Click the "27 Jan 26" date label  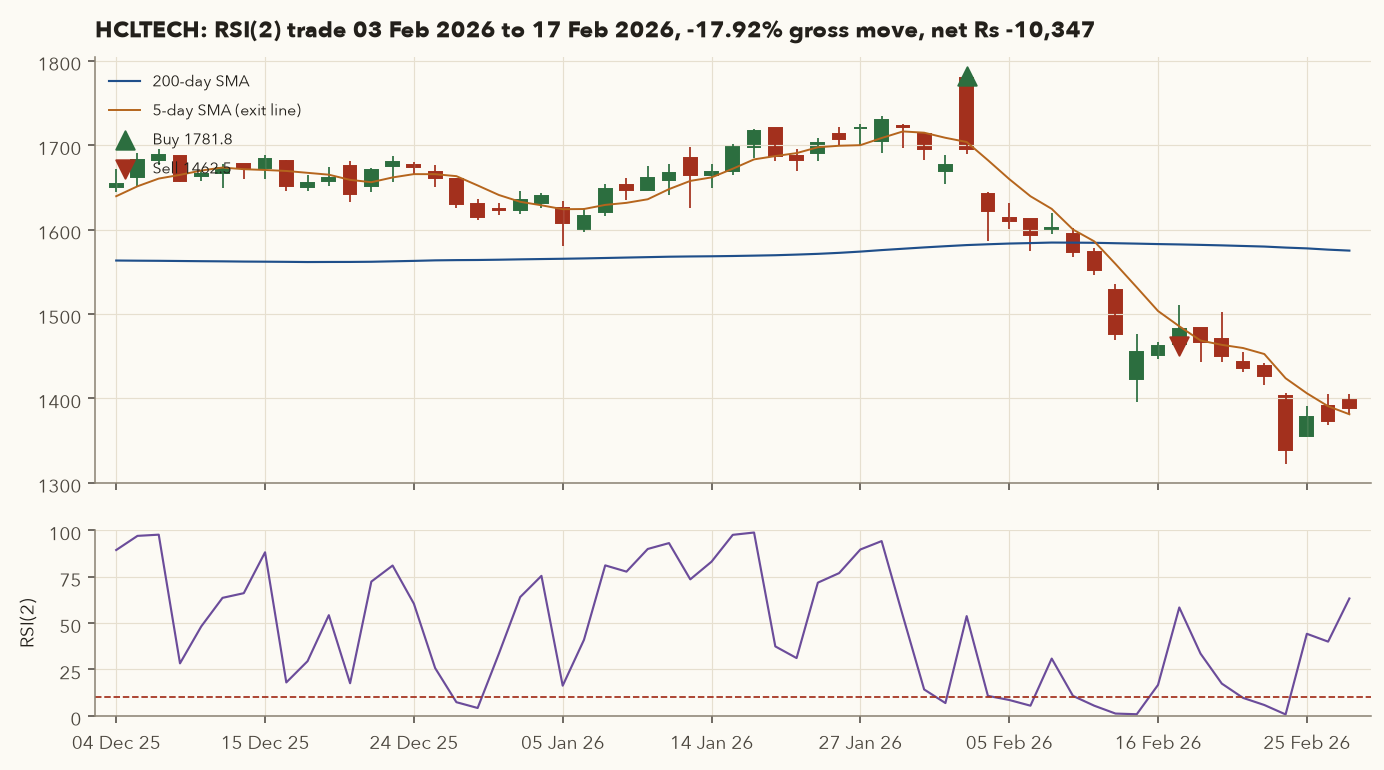[860, 744]
